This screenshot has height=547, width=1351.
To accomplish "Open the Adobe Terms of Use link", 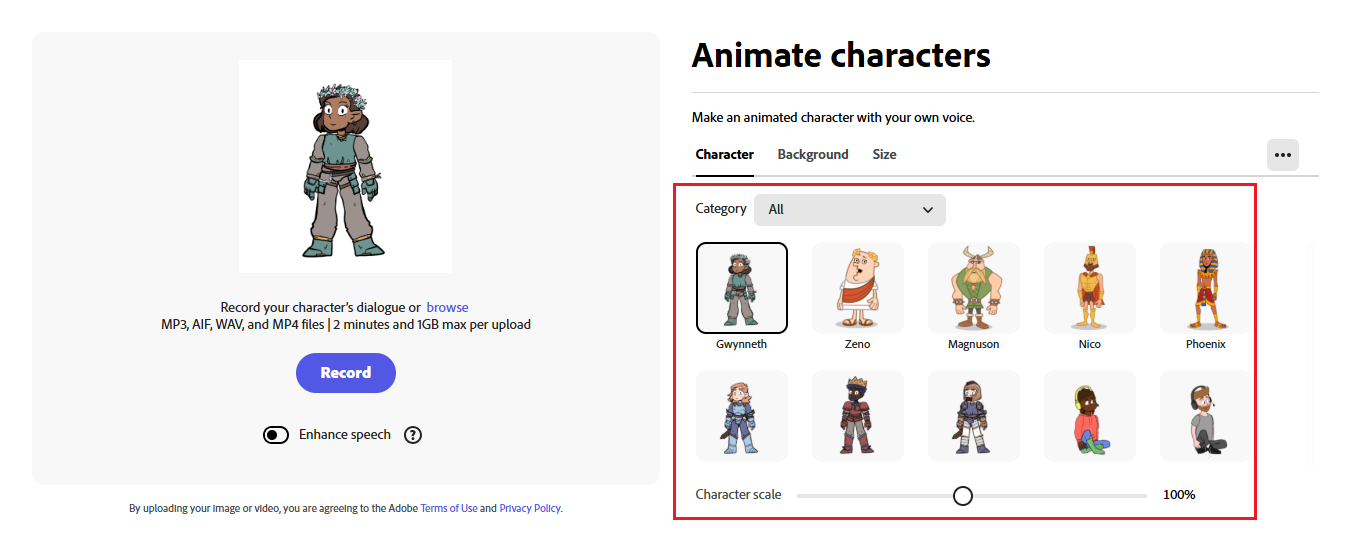I will pos(449,509).
